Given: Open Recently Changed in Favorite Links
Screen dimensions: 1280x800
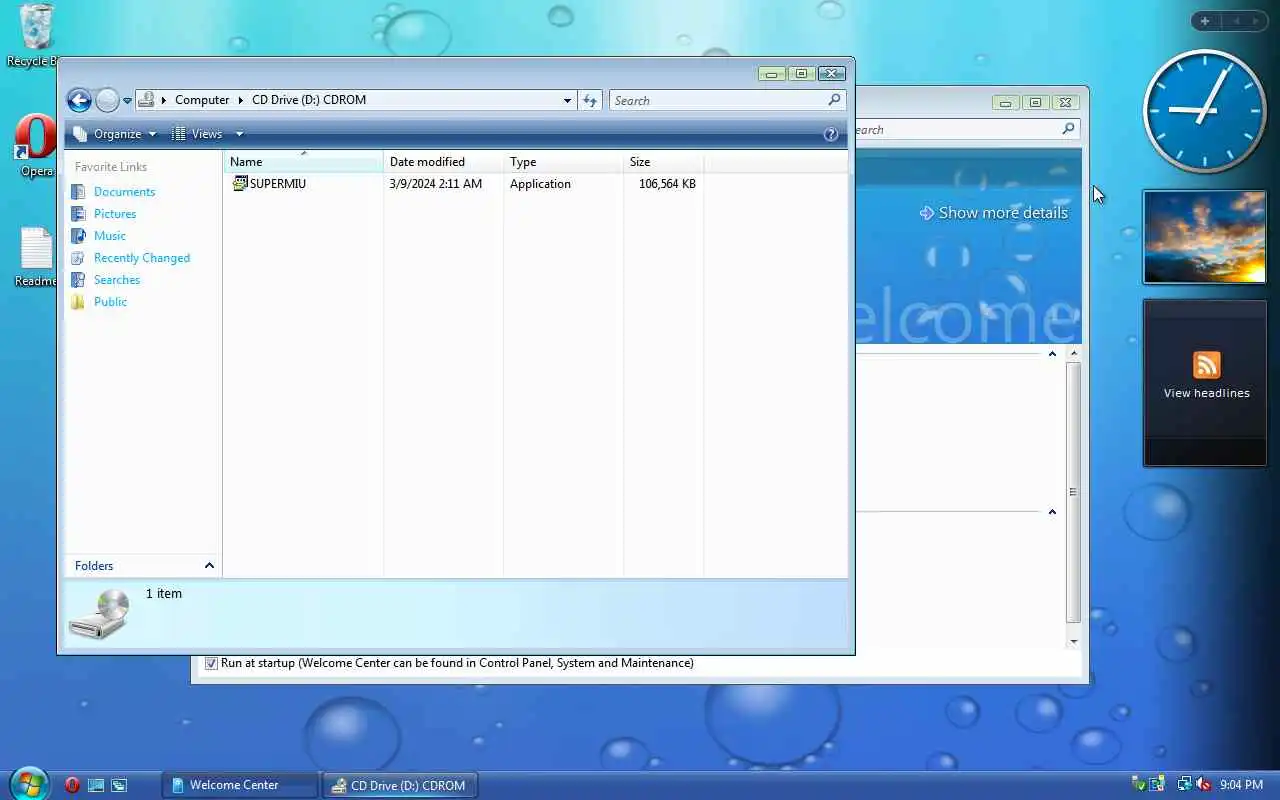Looking at the screenshot, I should click(x=141, y=258).
